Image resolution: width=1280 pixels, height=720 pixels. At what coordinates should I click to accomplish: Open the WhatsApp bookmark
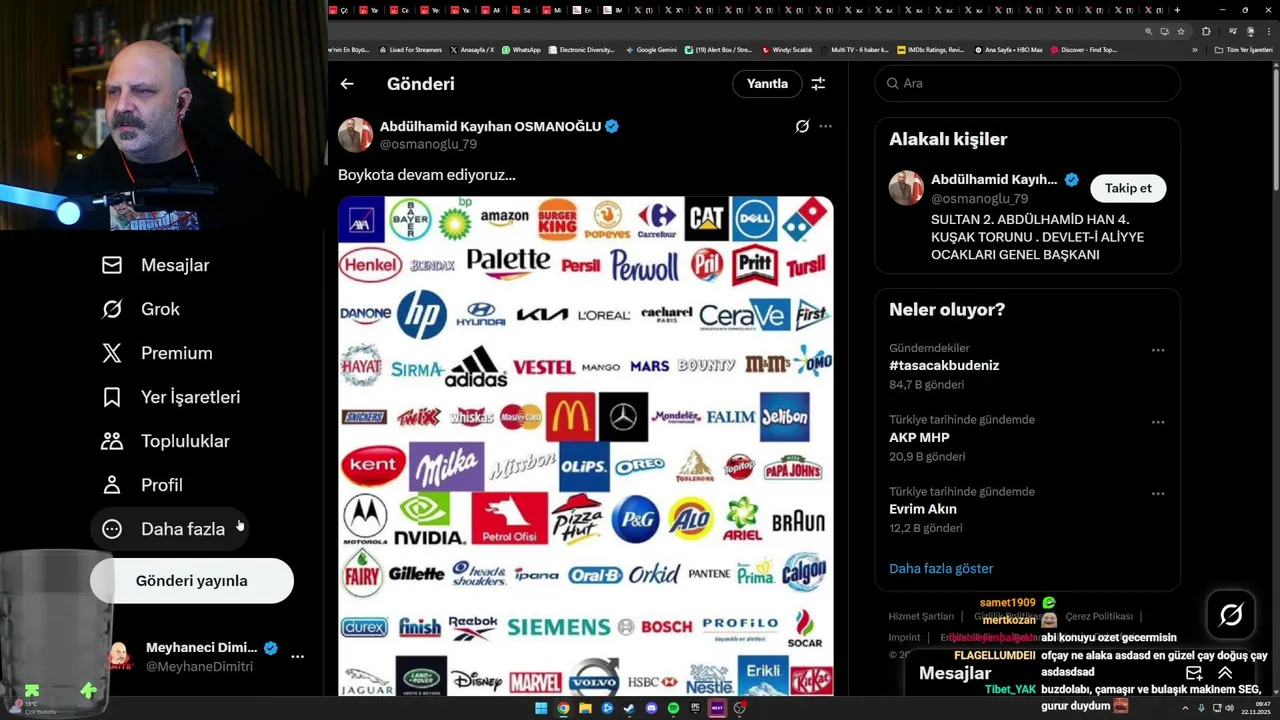(x=521, y=49)
